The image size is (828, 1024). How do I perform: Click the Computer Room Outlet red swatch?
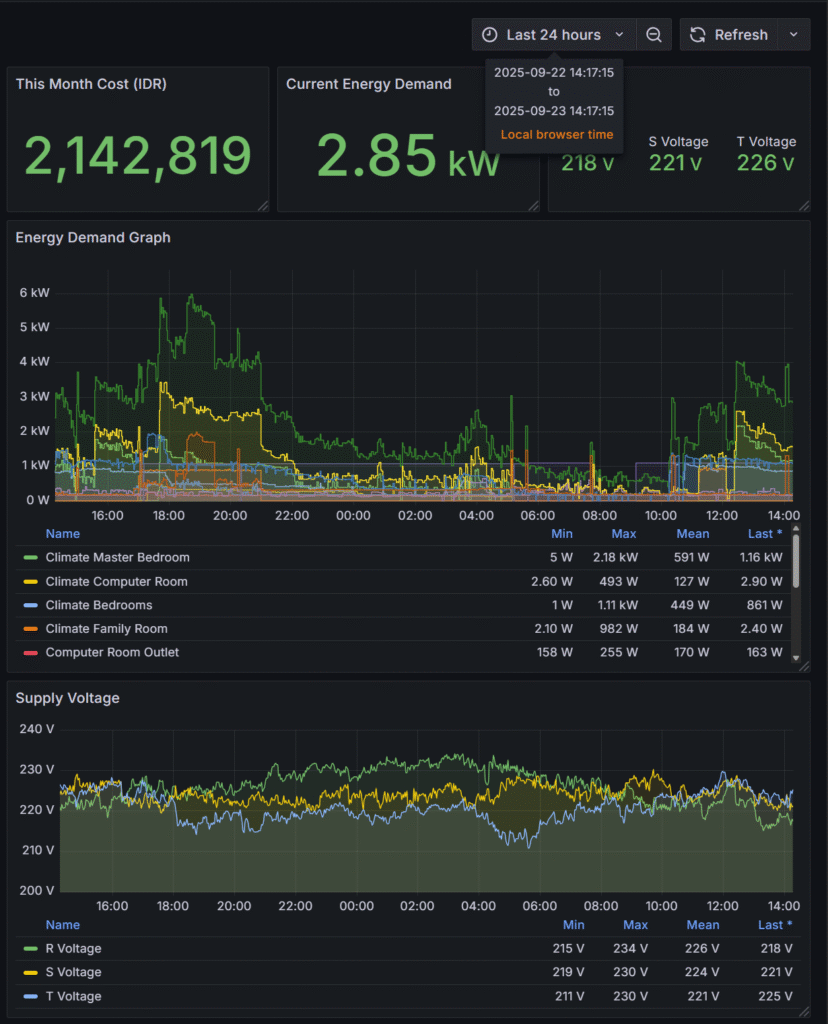[x=30, y=652]
